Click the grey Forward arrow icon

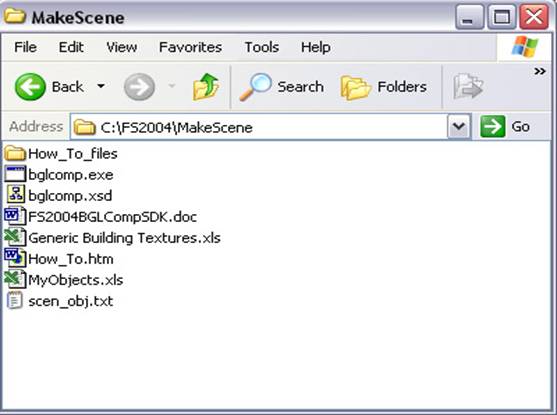[x=139, y=87]
